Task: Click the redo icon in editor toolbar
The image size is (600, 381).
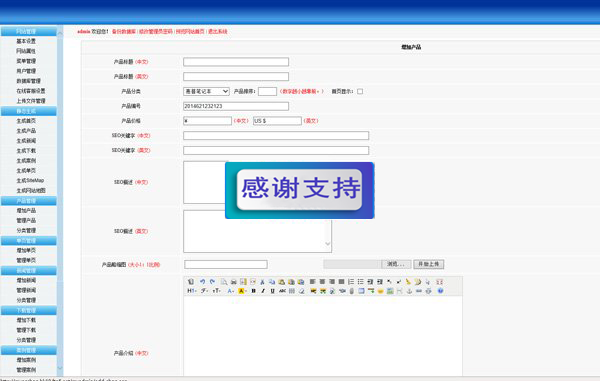Action: (x=212, y=282)
